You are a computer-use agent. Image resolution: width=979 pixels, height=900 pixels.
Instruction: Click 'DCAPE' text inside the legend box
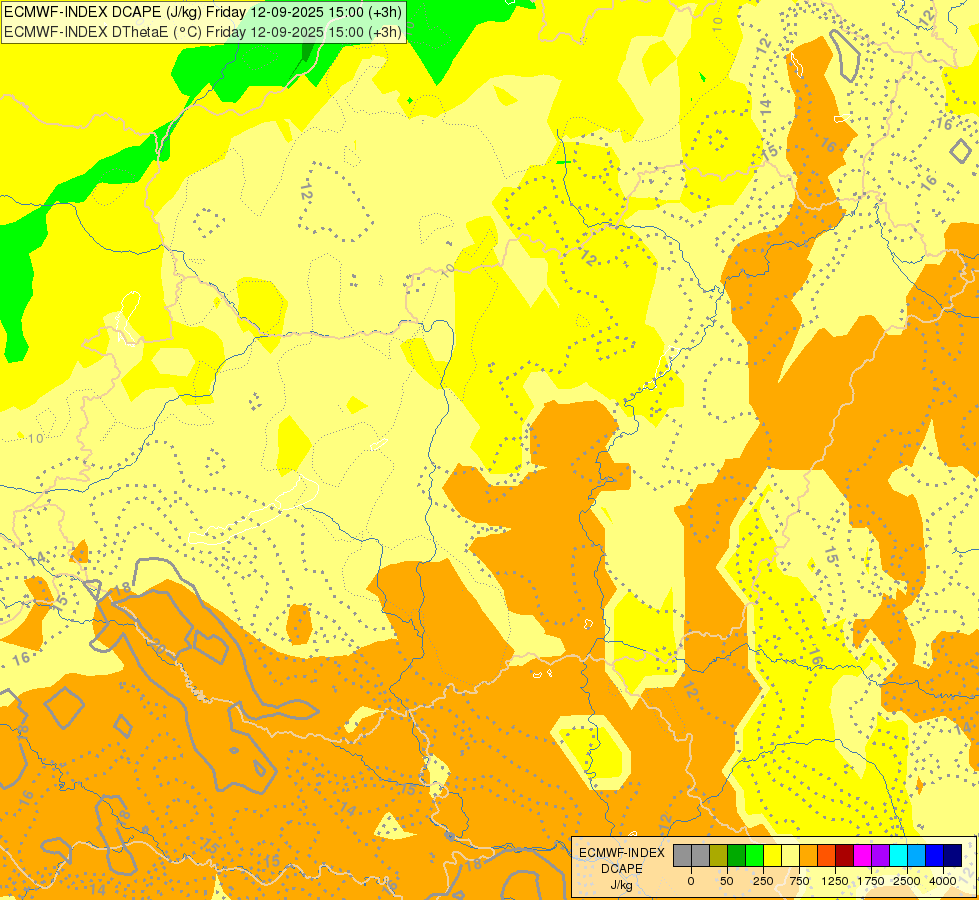click(622, 869)
